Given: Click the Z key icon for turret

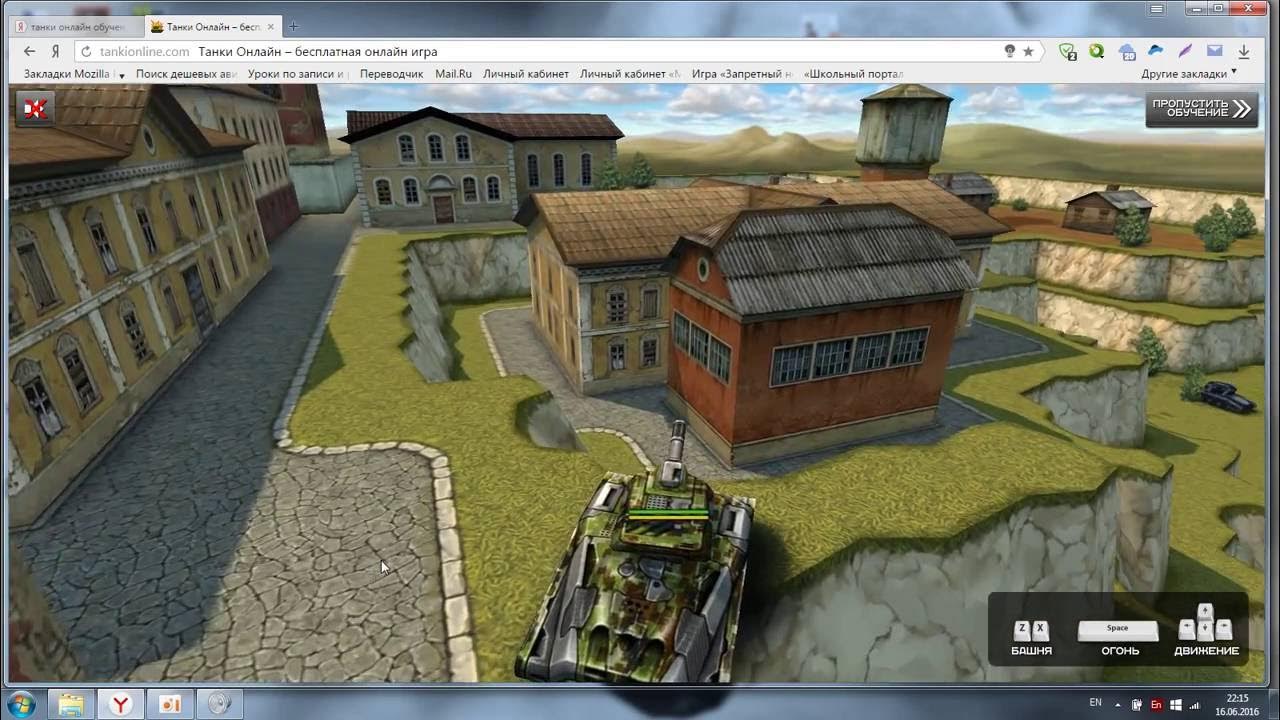Looking at the screenshot, I should (1022, 630).
